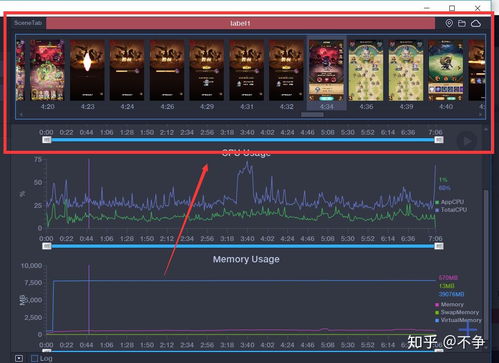Toggle SwapMemory legend series
This screenshot has height=363, width=499.
click(x=457, y=312)
